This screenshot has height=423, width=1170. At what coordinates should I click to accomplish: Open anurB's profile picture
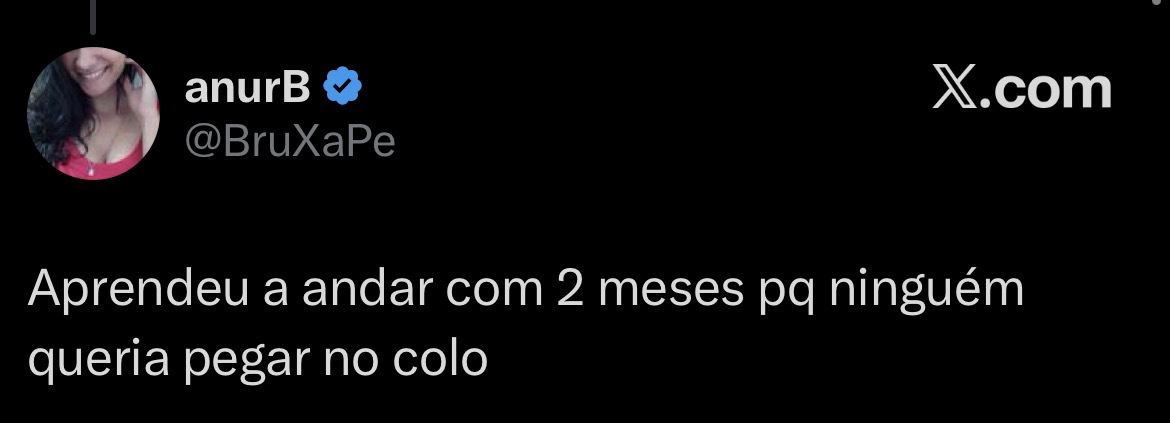[93, 113]
